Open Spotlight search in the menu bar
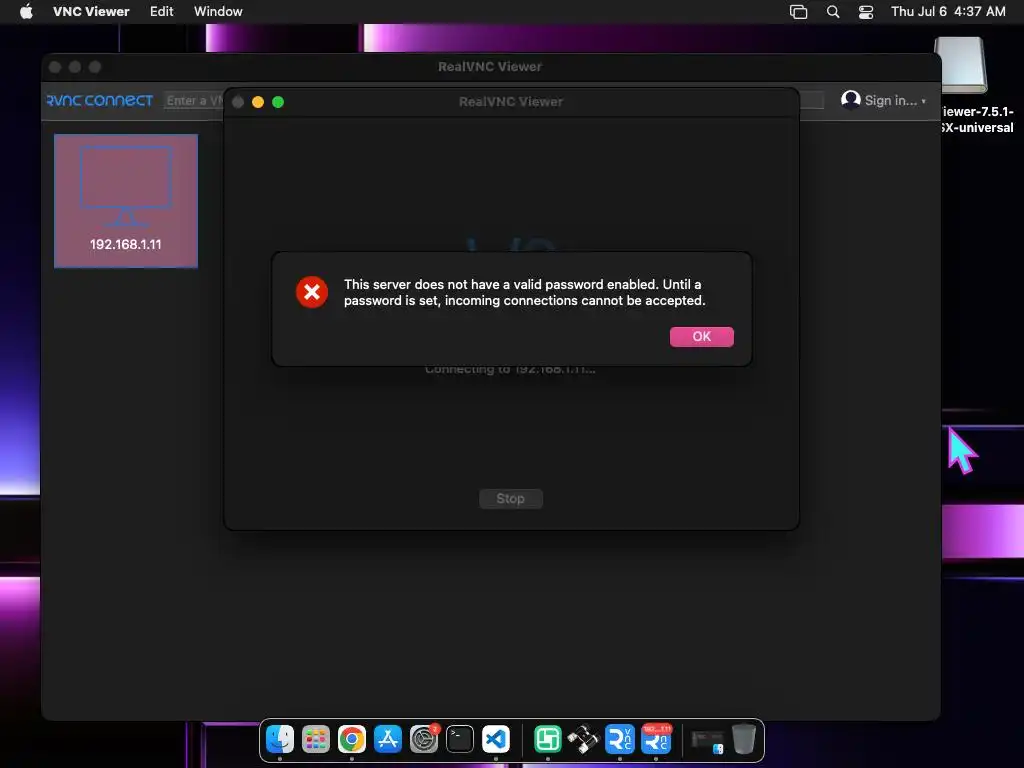1024x768 pixels. click(833, 12)
